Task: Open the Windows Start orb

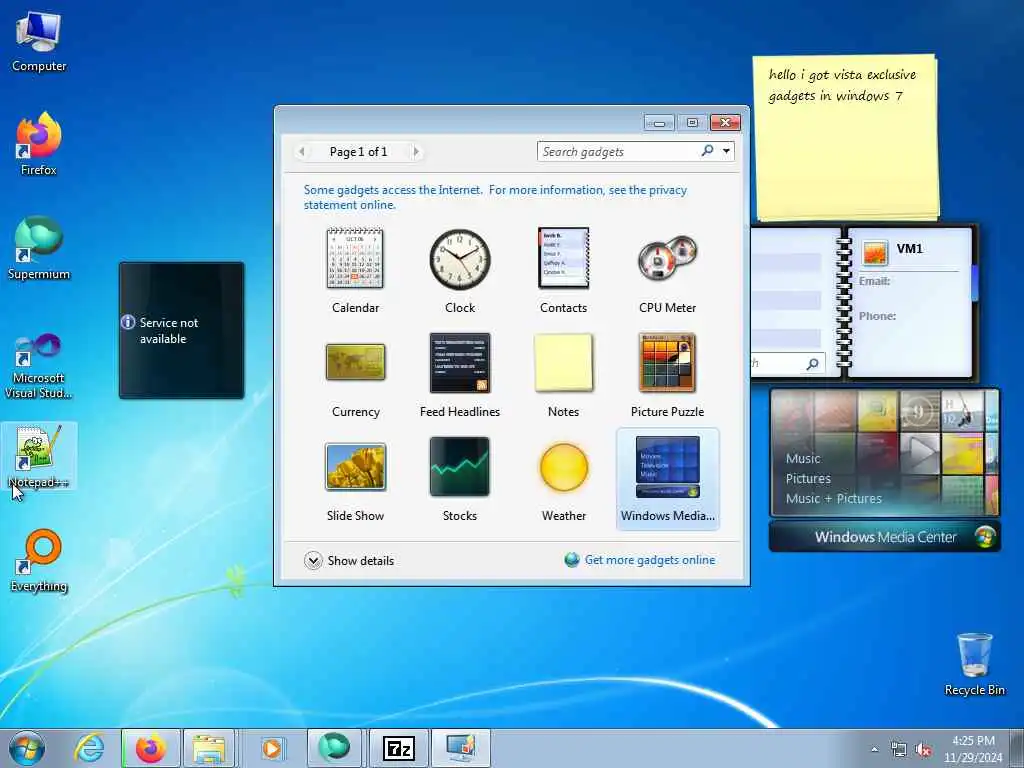Action: (27, 748)
